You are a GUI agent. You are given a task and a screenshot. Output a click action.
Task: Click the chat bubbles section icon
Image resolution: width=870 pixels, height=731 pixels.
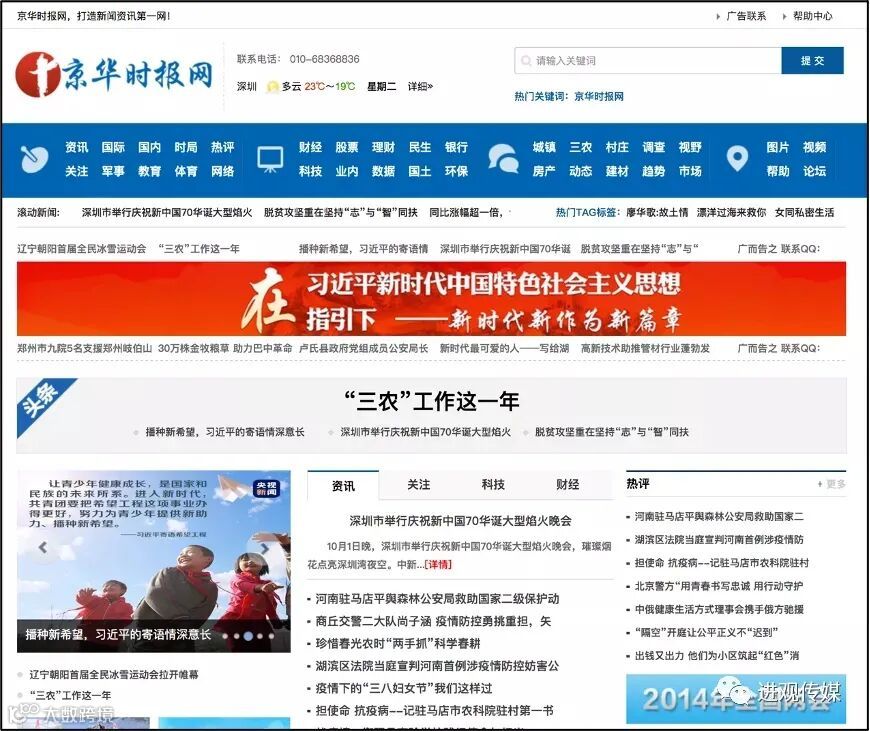503,159
